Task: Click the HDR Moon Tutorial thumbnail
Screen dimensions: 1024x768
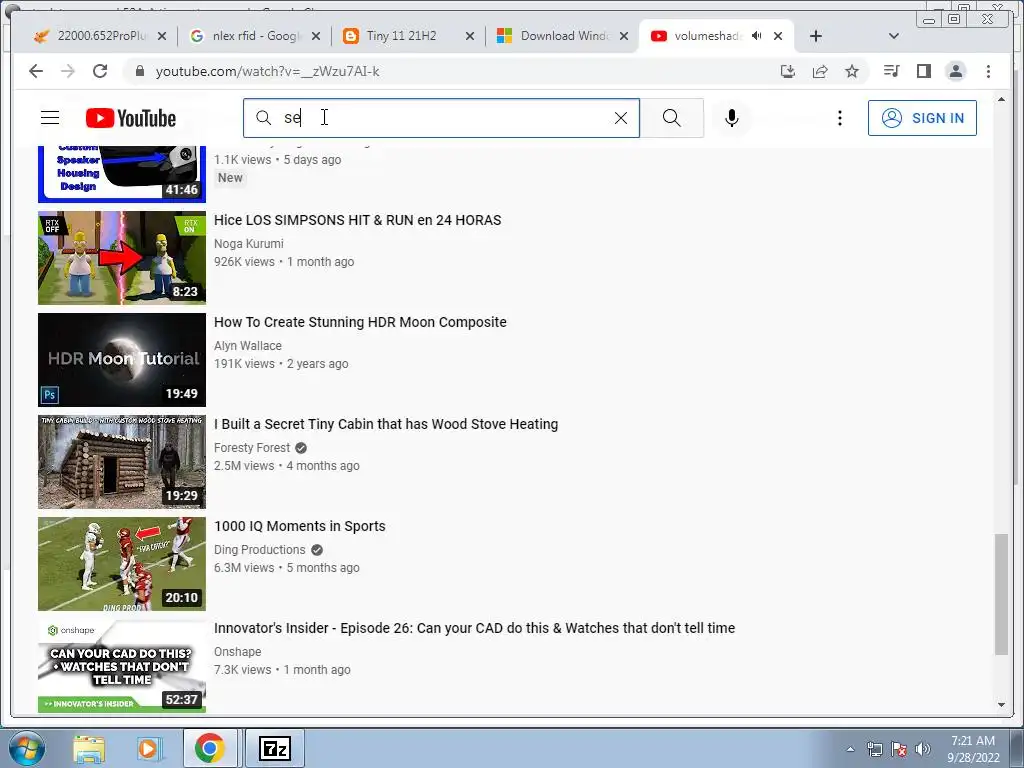Action: coord(121,360)
